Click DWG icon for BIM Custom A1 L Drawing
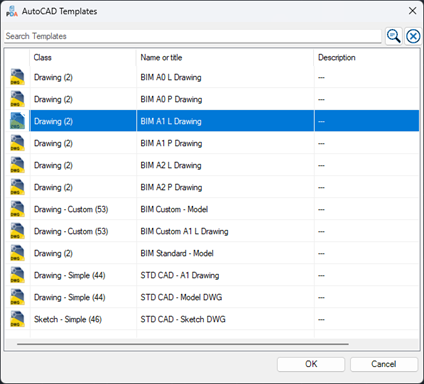This screenshot has height=384, width=424. [17, 231]
